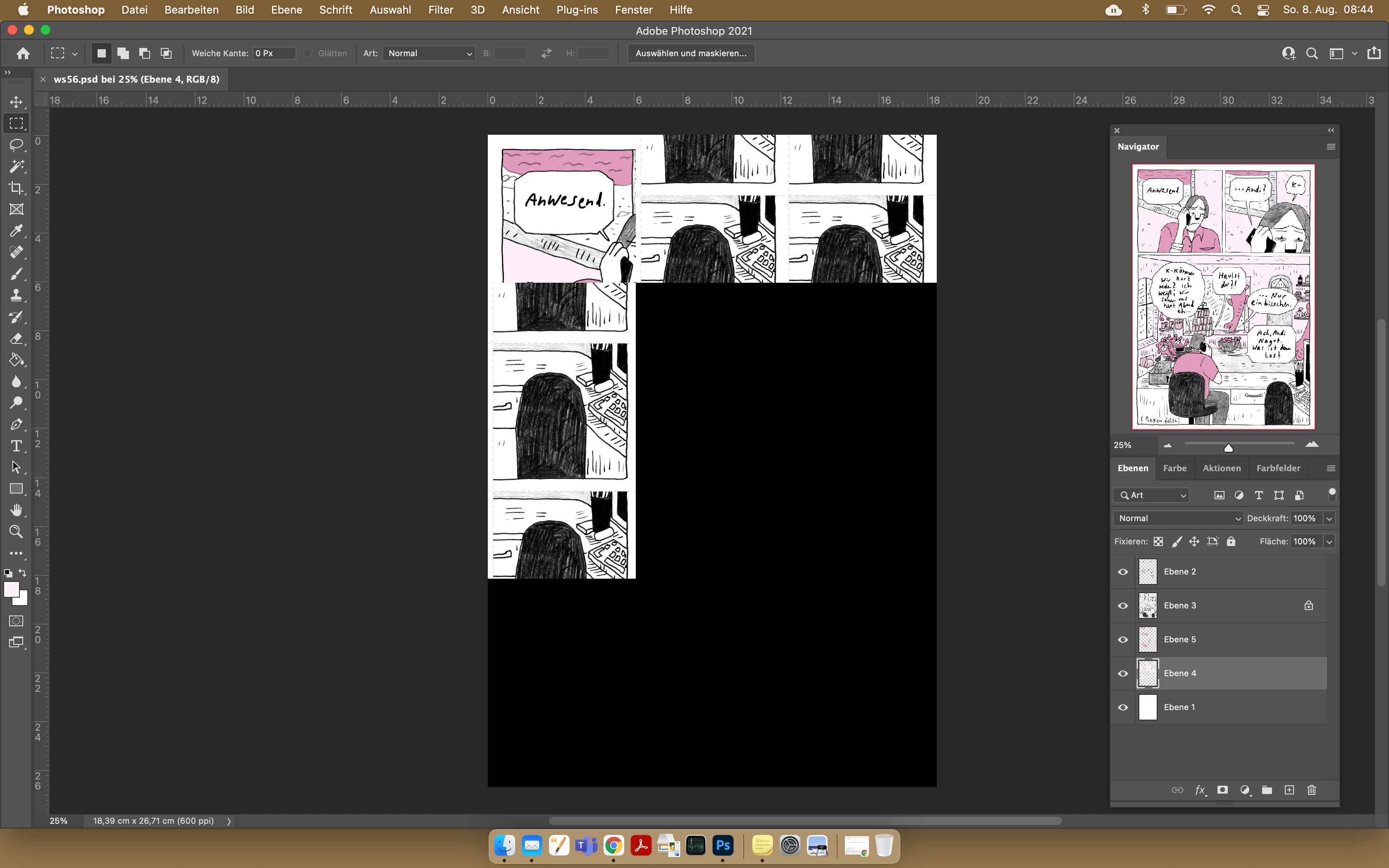This screenshot has width=1389, height=868.
Task: Select the Lasso tool
Action: (x=16, y=145)
